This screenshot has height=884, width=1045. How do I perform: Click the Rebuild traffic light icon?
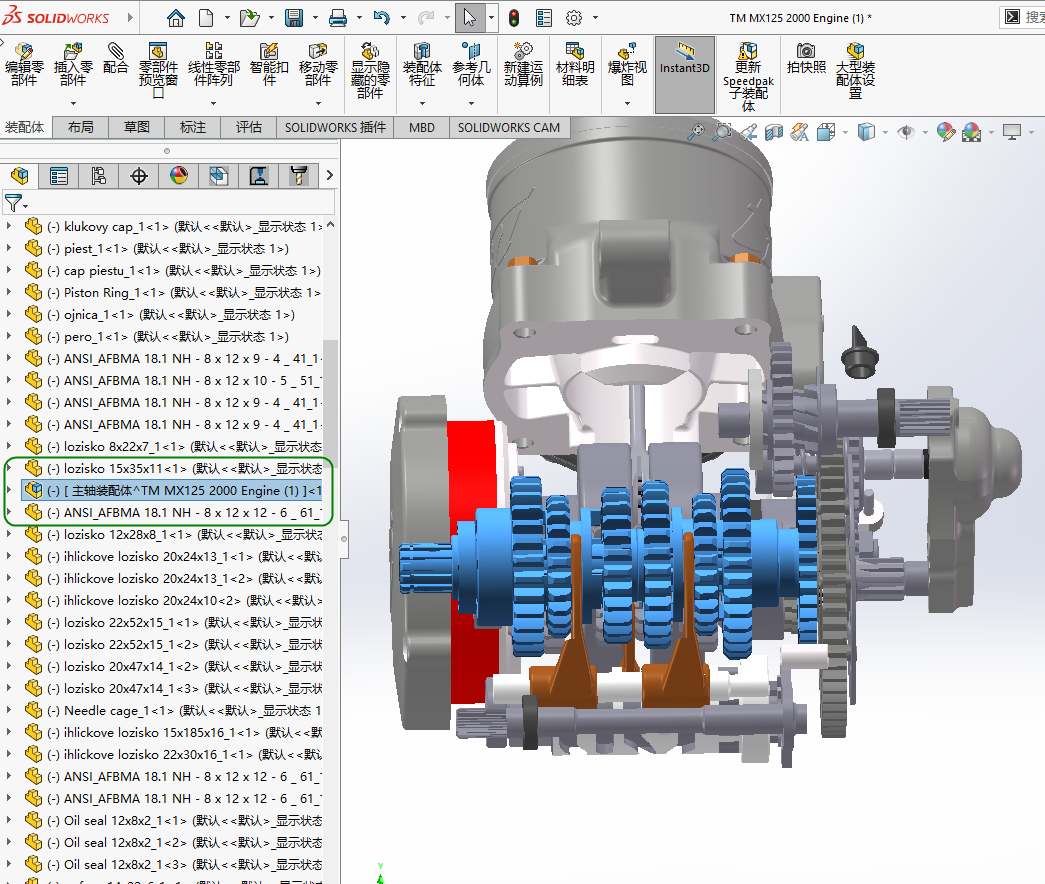tap(514, 18)
